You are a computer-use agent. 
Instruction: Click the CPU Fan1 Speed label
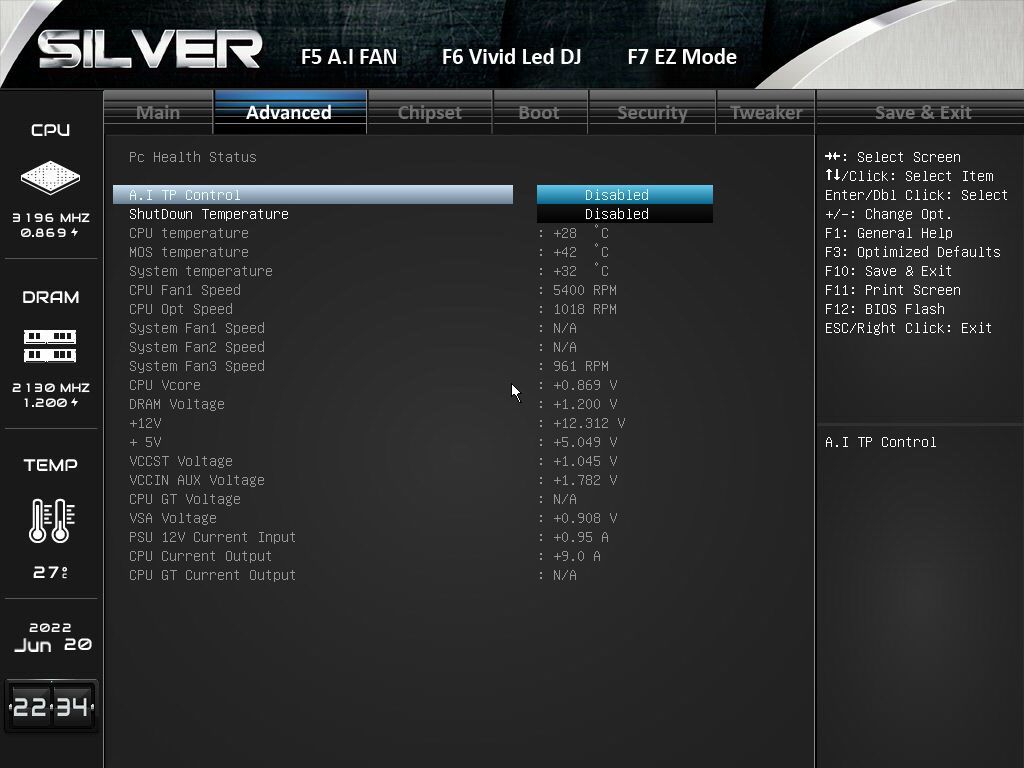[185, 290]
